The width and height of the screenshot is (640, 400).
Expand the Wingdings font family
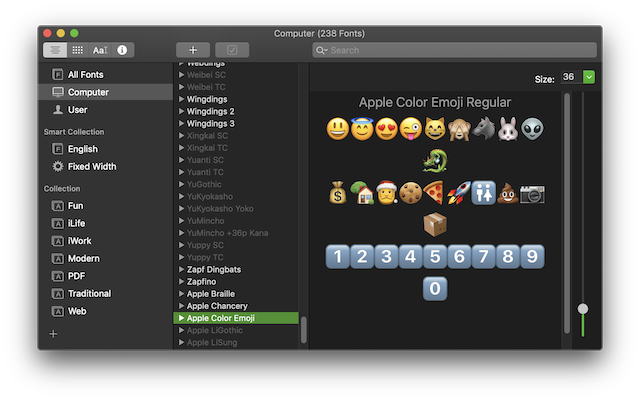click(x=182, y=99)
